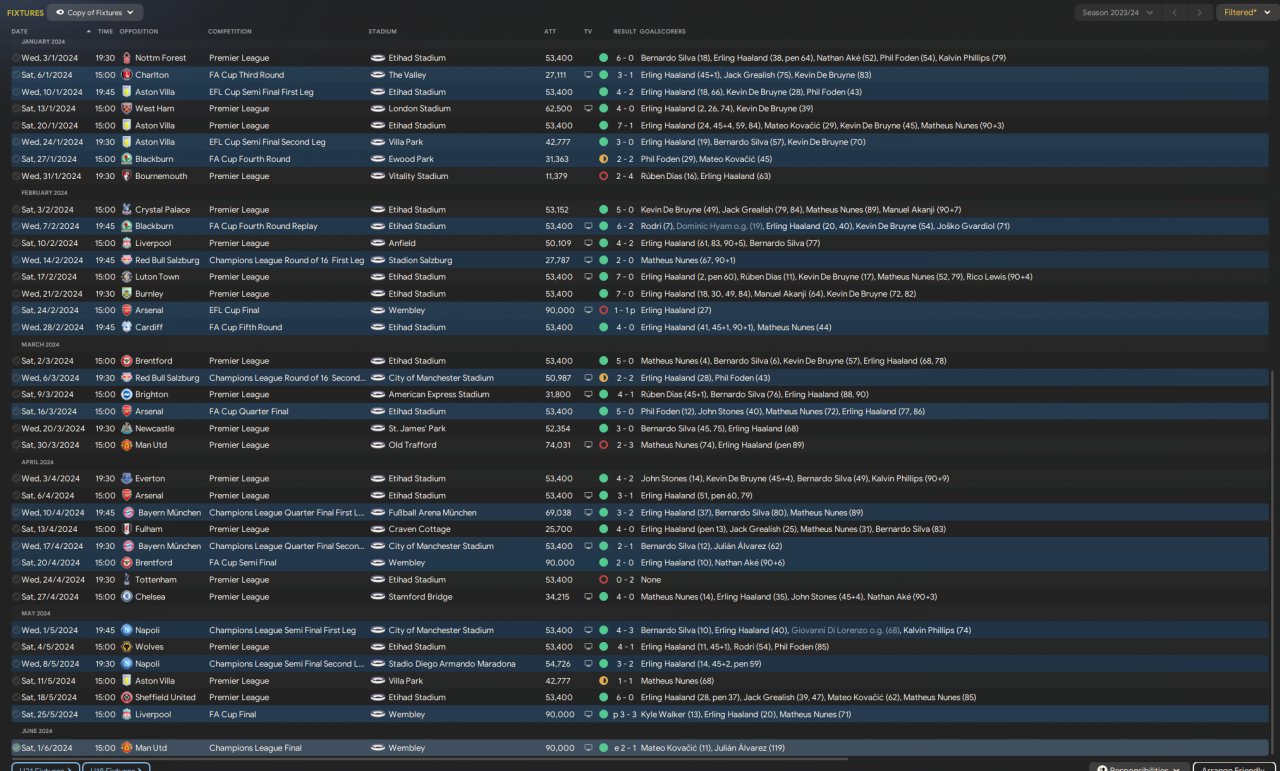Open the FA Cup Third Round competition link

pos(246,75)
